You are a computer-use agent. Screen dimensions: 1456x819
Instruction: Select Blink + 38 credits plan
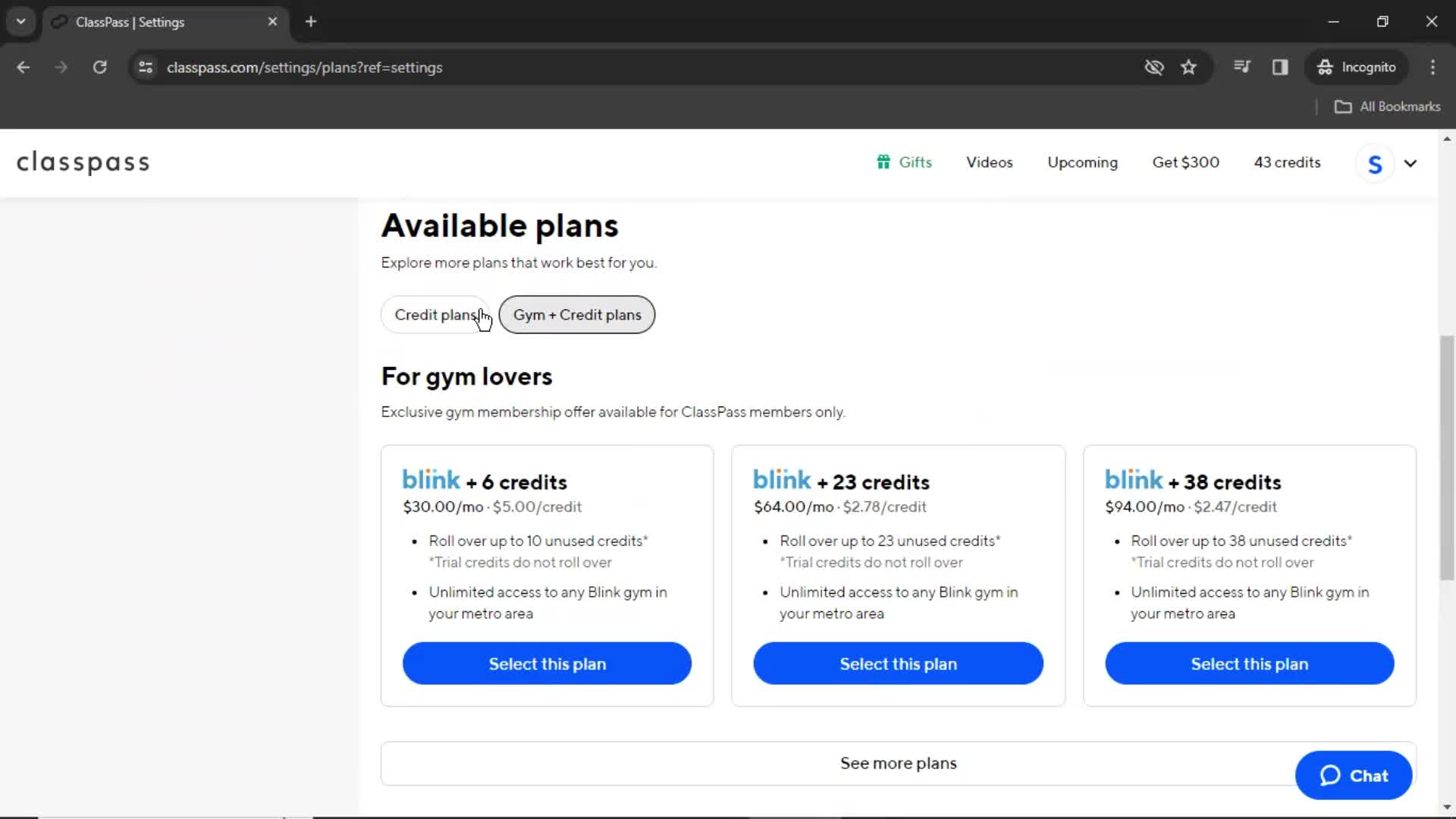[x=1249, y=664]
